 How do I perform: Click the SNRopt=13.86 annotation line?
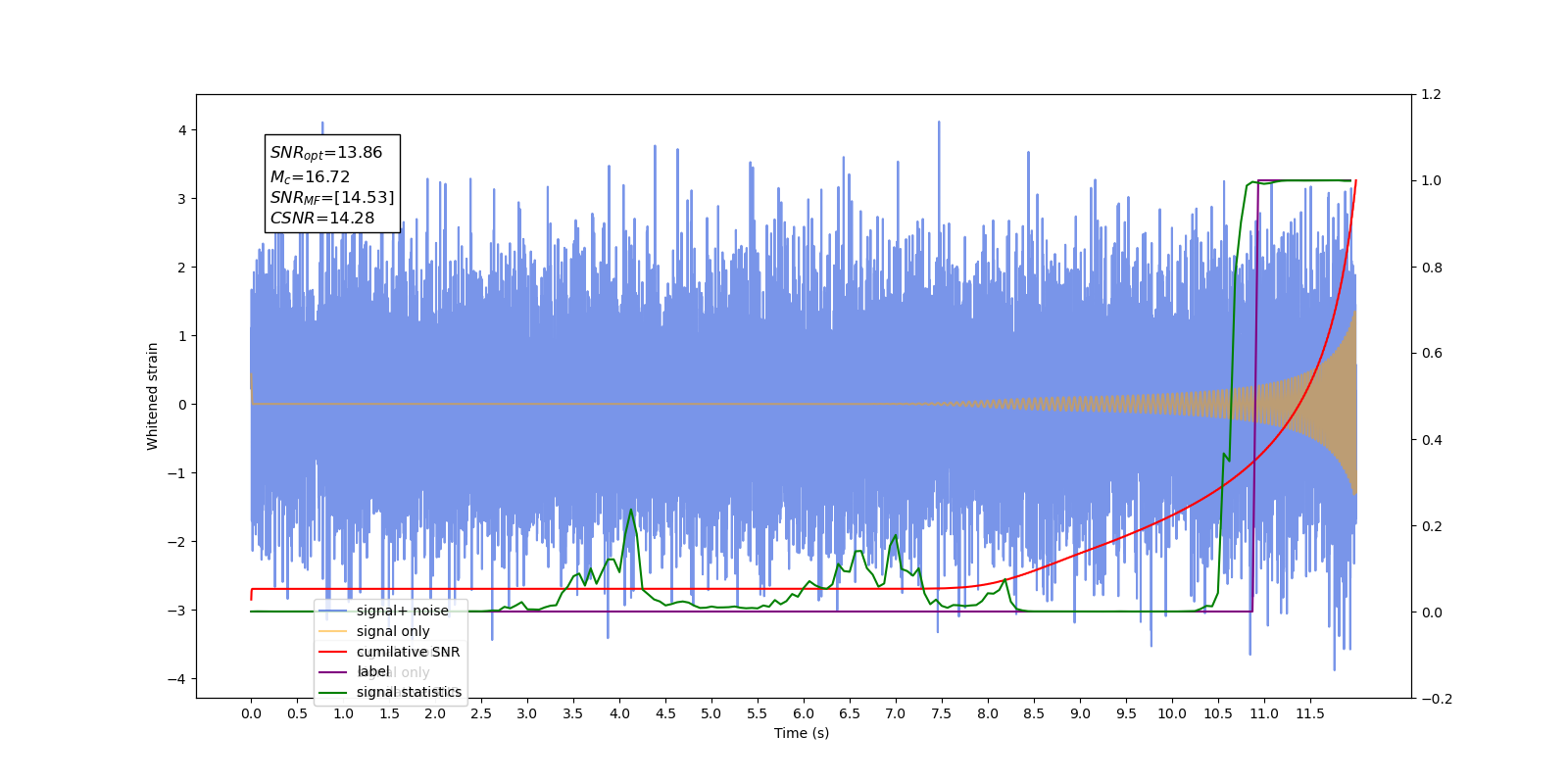click(326, 153)
